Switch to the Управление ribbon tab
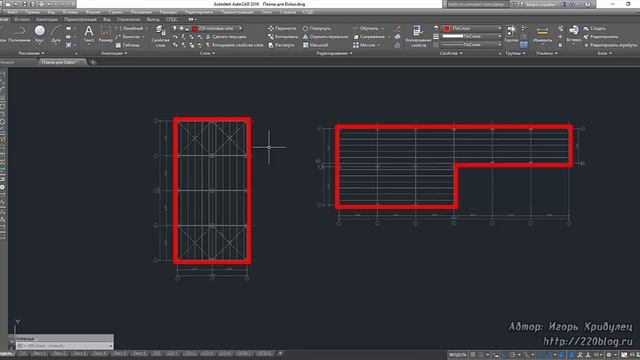The width and height of the screenshot is (640, 360). (128, 20)
